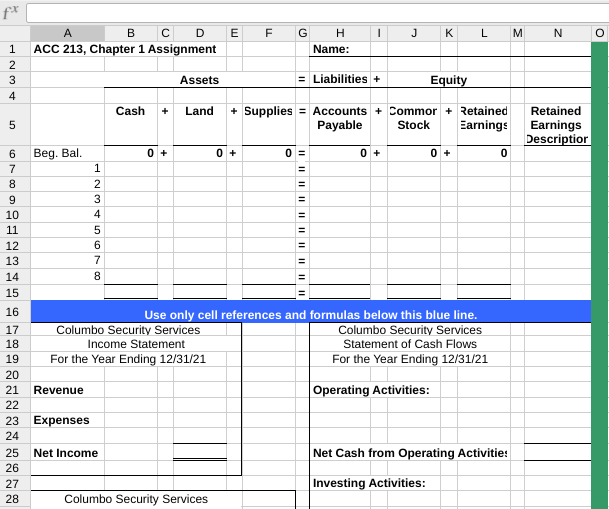The width and height of the screenshot is (609, 509).
Task: Click the formula bar input field
Action: click(x=317, y=13)
